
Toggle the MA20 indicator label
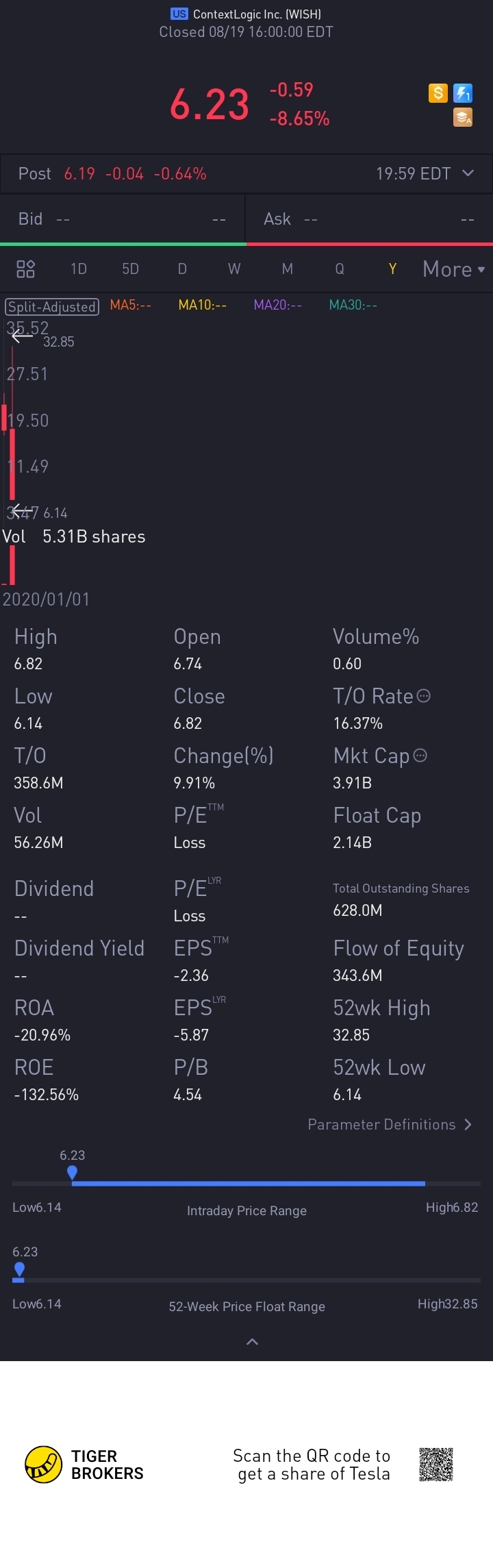[277, 305]
